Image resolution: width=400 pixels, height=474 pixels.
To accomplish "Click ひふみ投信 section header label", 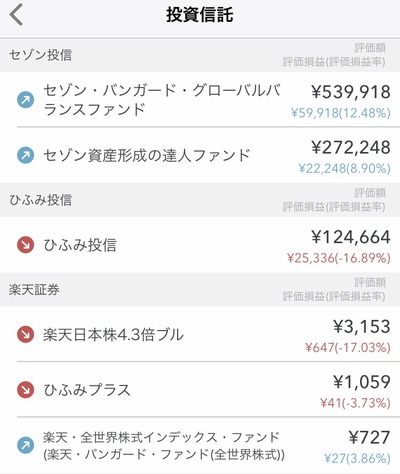I will (x=41, y=200).
